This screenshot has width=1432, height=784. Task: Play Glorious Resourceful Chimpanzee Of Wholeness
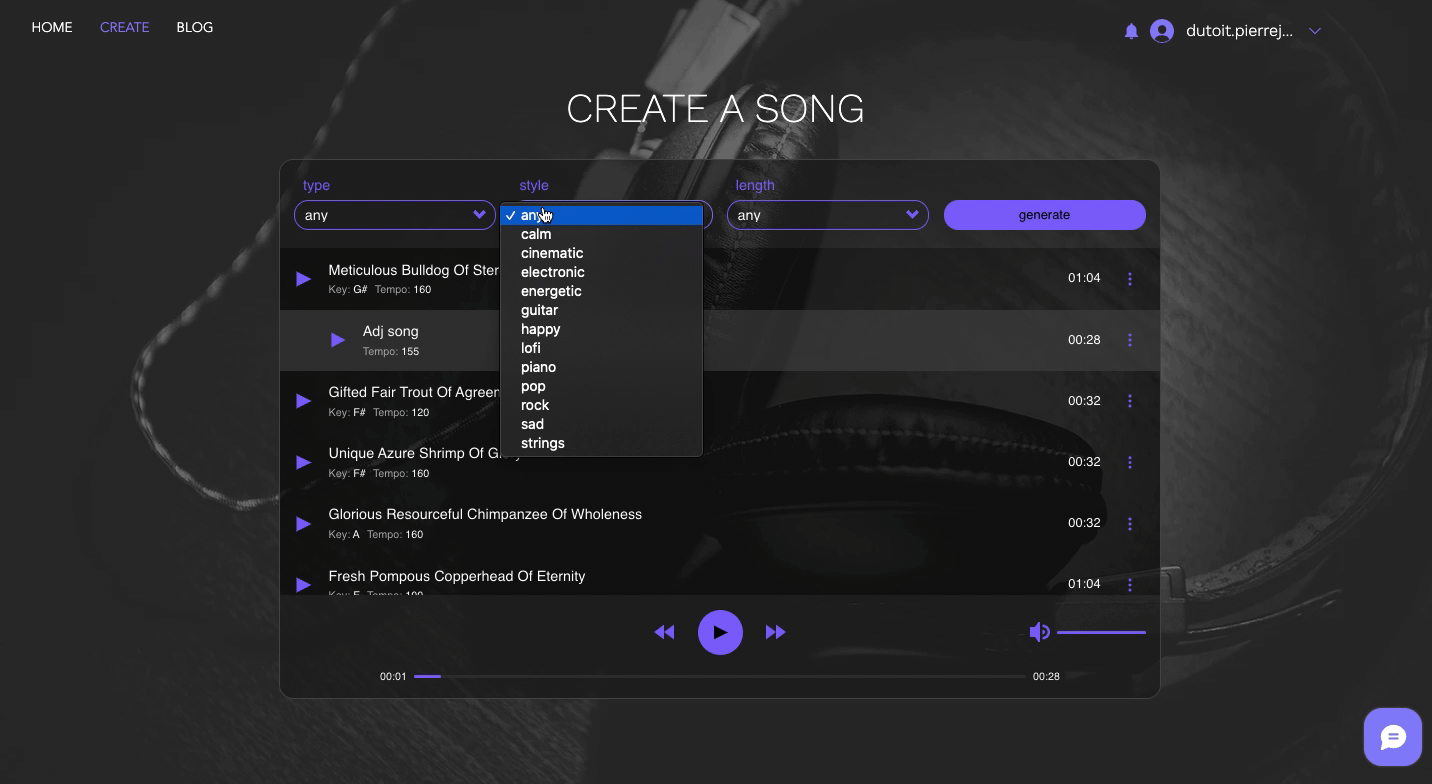[x=304, y=523]
